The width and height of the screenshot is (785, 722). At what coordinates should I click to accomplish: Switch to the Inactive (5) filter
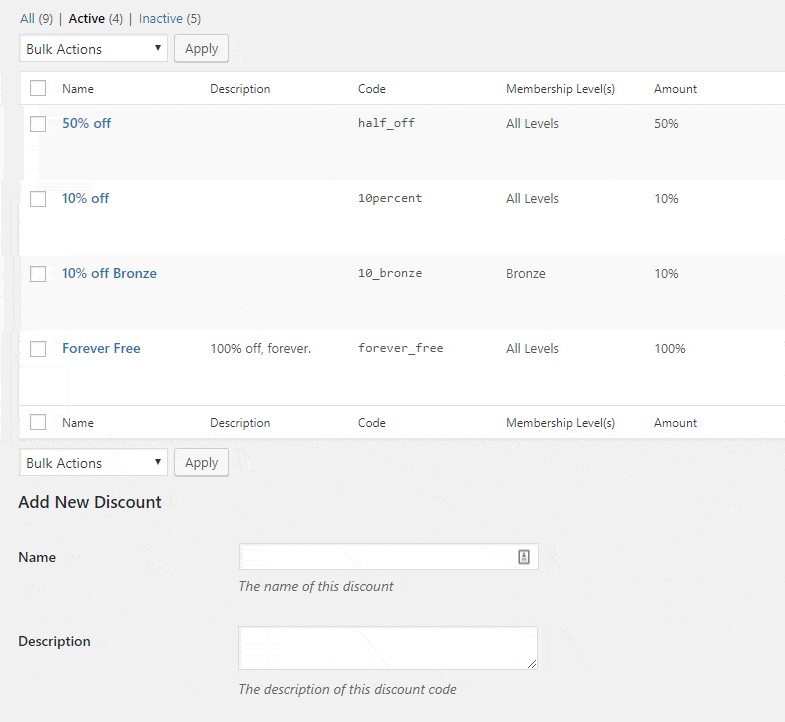(169, 19)
